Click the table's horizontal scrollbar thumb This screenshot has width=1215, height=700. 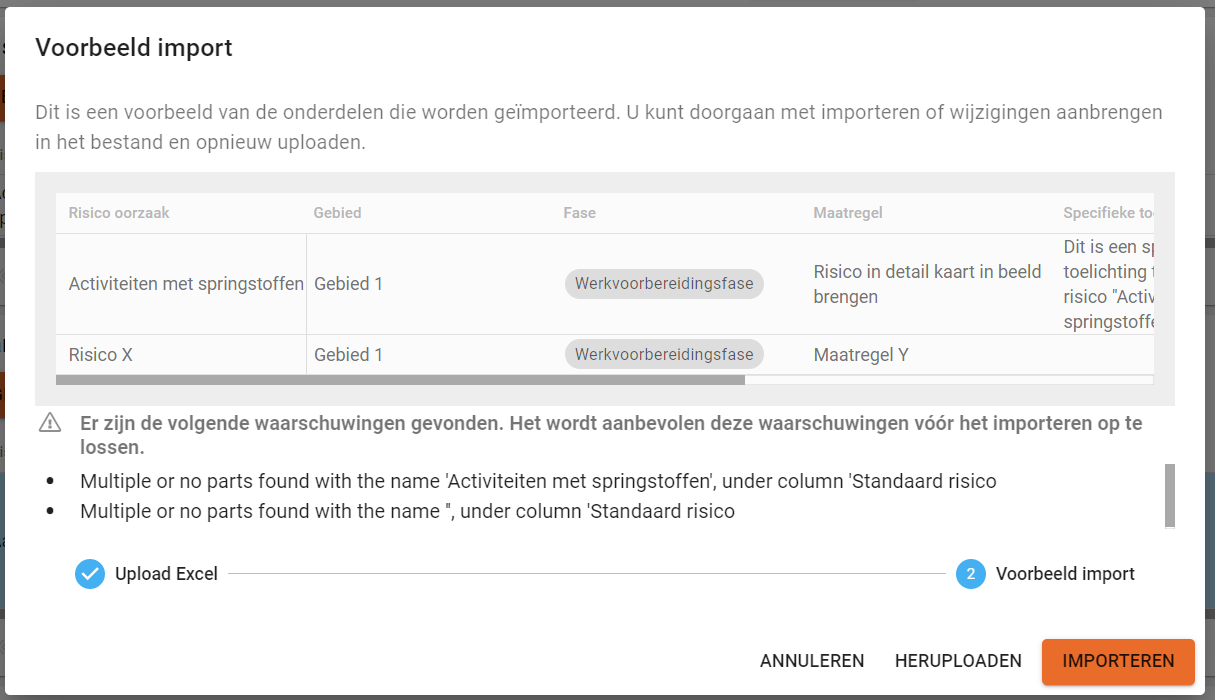400,380
